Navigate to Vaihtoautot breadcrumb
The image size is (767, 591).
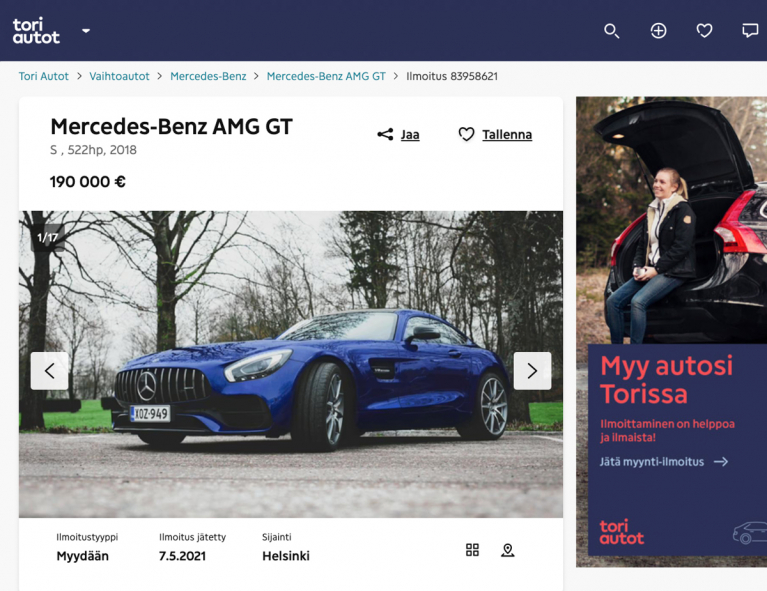tap(119, 76)
